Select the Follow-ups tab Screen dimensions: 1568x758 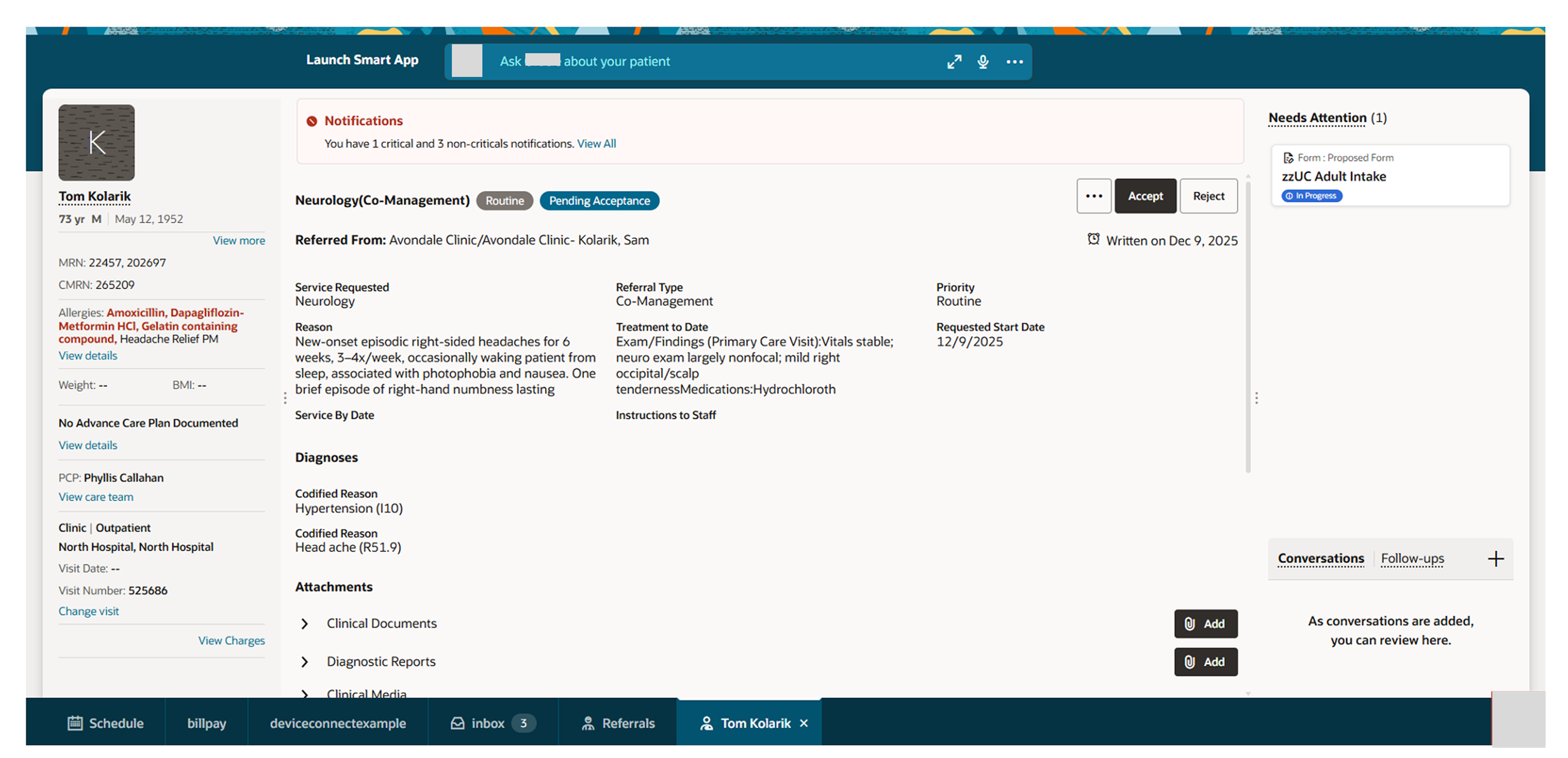[x=1412, y=559]
